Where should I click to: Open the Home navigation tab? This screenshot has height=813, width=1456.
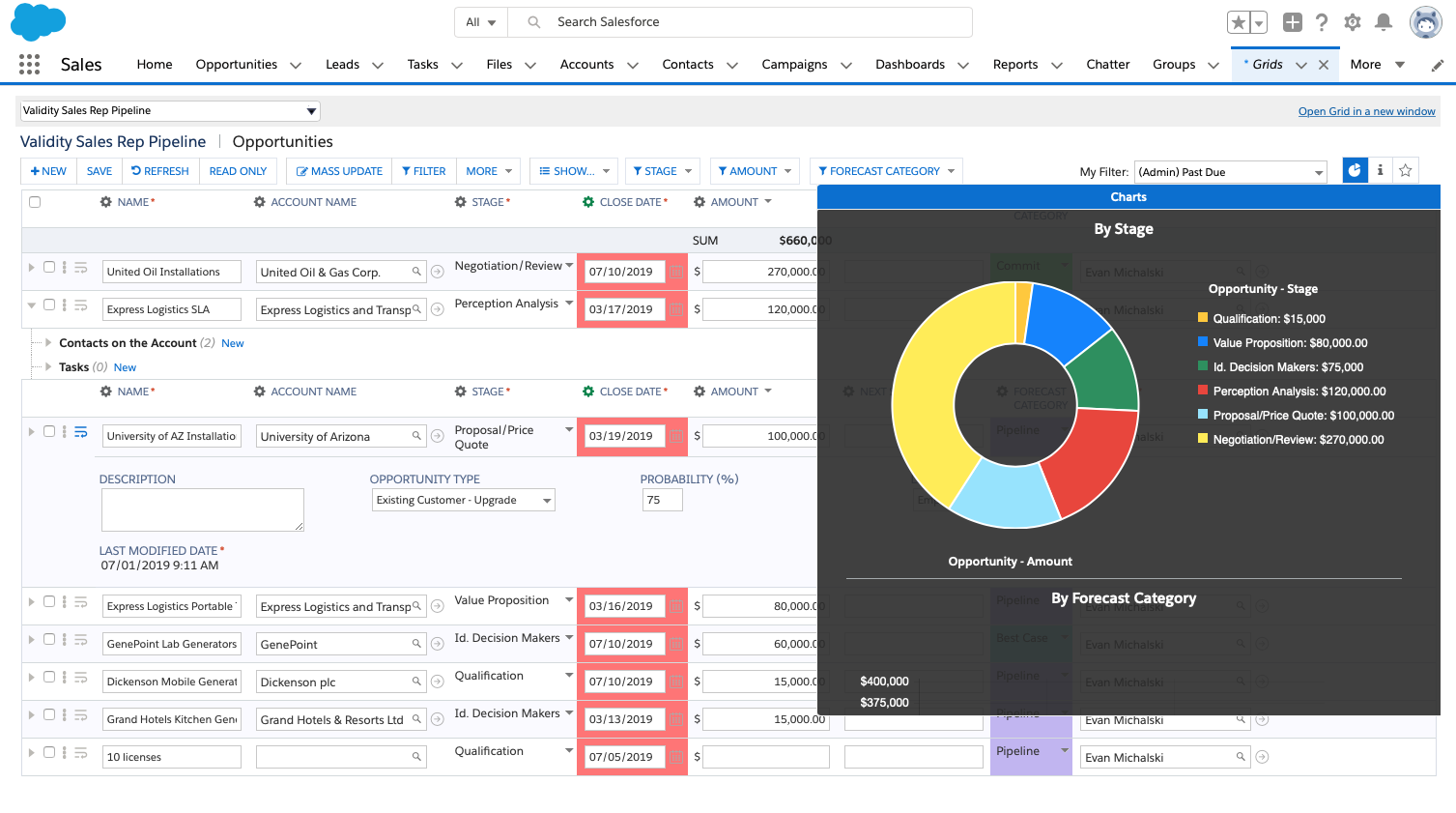tap(155, 65)
